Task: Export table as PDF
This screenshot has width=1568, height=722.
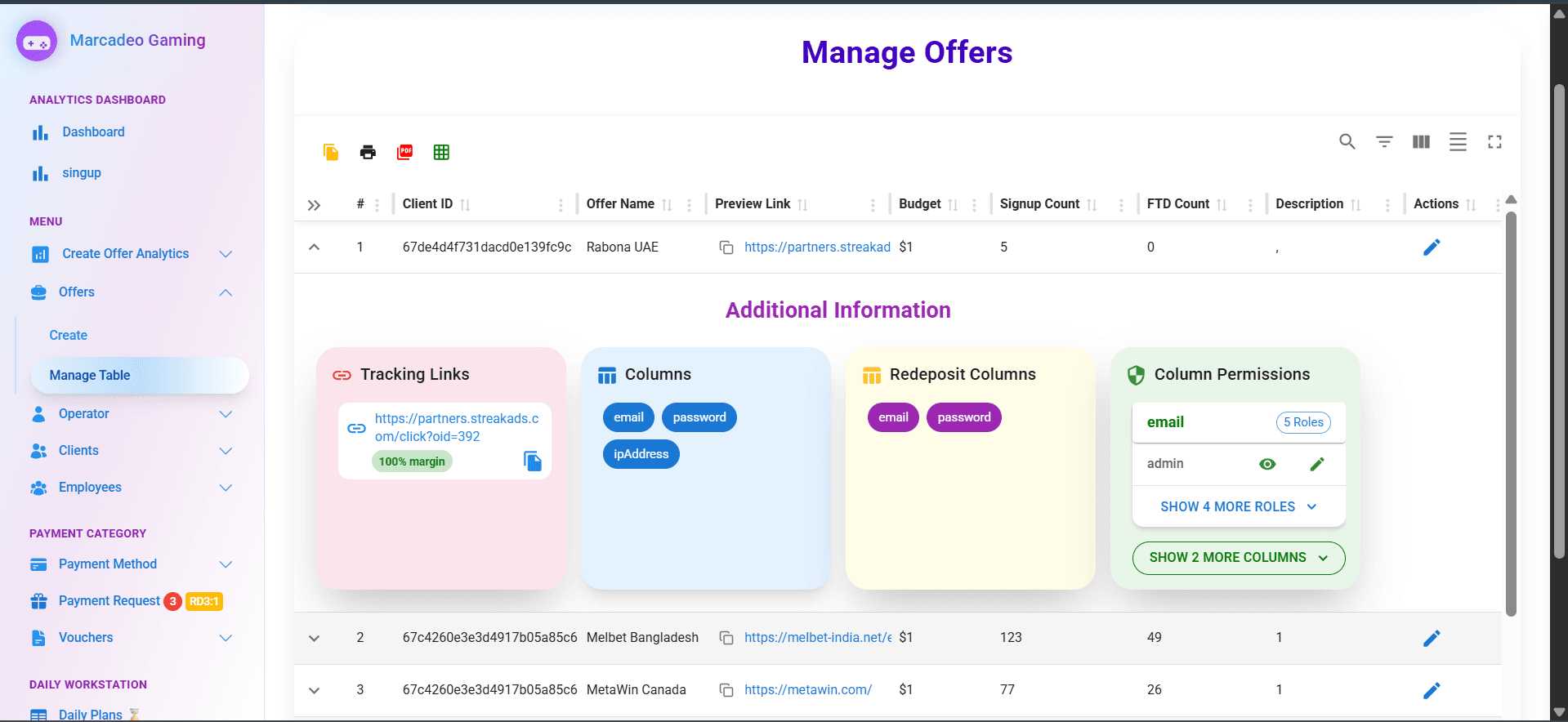Action: 404,152
